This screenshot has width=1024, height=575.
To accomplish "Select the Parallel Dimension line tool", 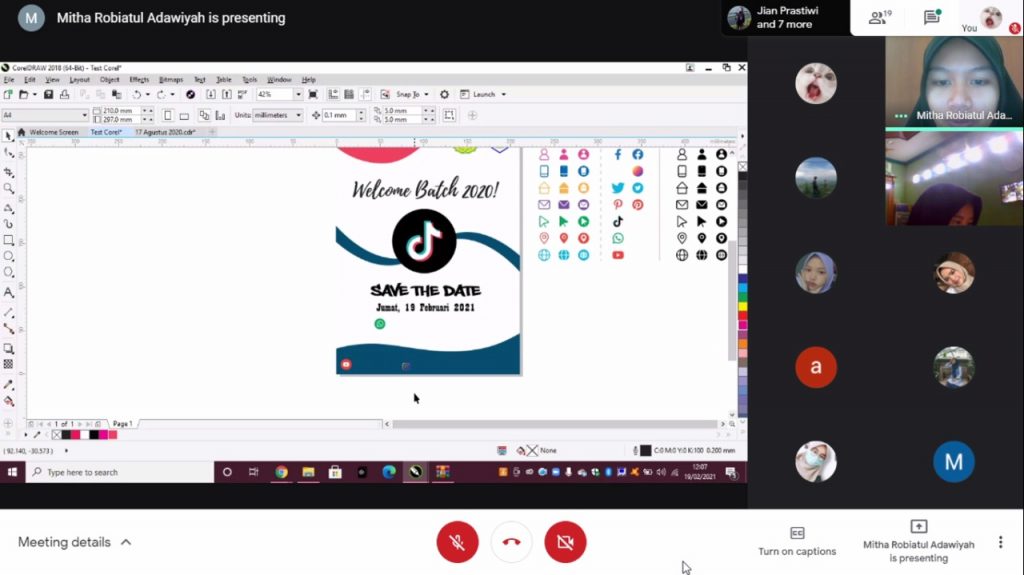I will click(8, 312).
